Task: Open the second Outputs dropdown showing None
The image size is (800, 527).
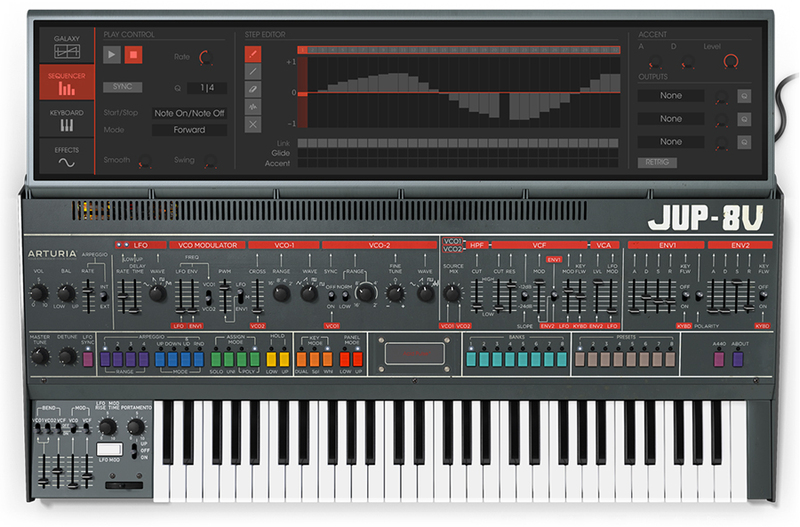Action: tap(671, 118)
